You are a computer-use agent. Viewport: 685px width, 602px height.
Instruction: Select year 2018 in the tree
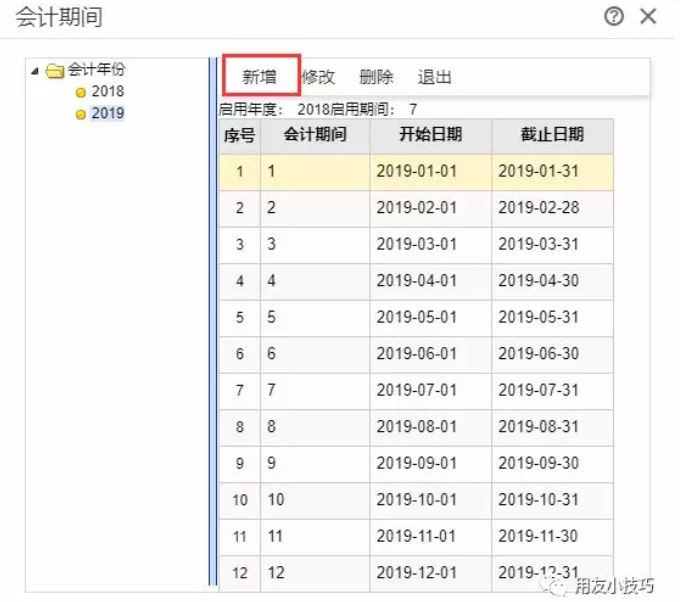[108, 92]
